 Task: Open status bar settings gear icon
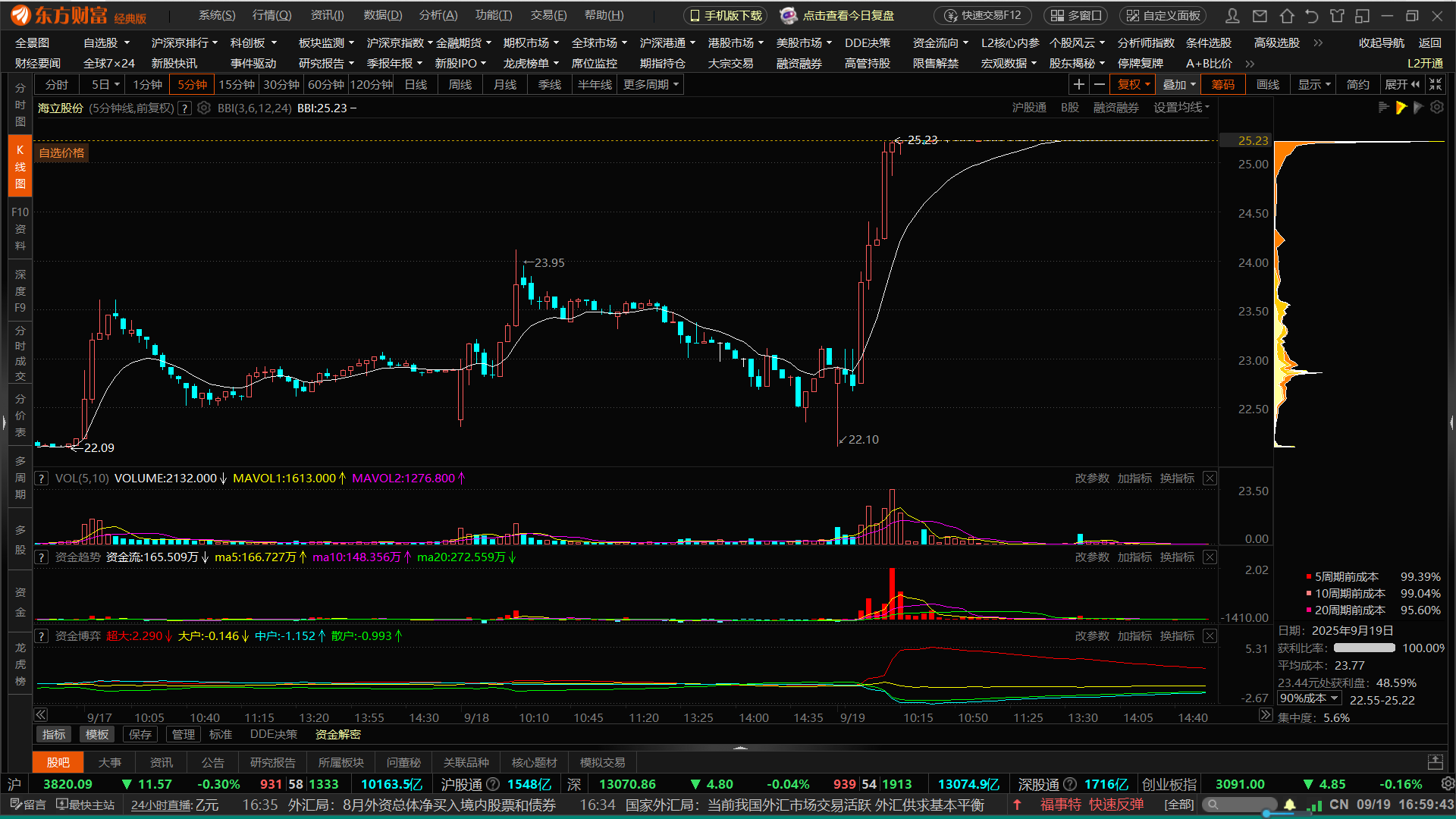(1448, 783)
